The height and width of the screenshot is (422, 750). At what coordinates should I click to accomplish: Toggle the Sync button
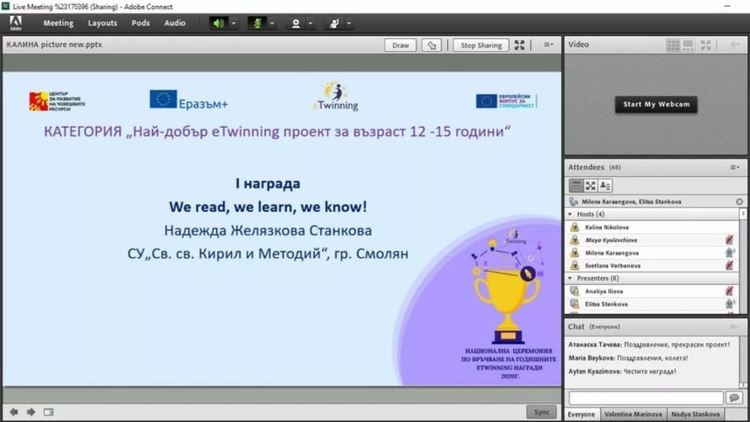[x=541, y=411]
